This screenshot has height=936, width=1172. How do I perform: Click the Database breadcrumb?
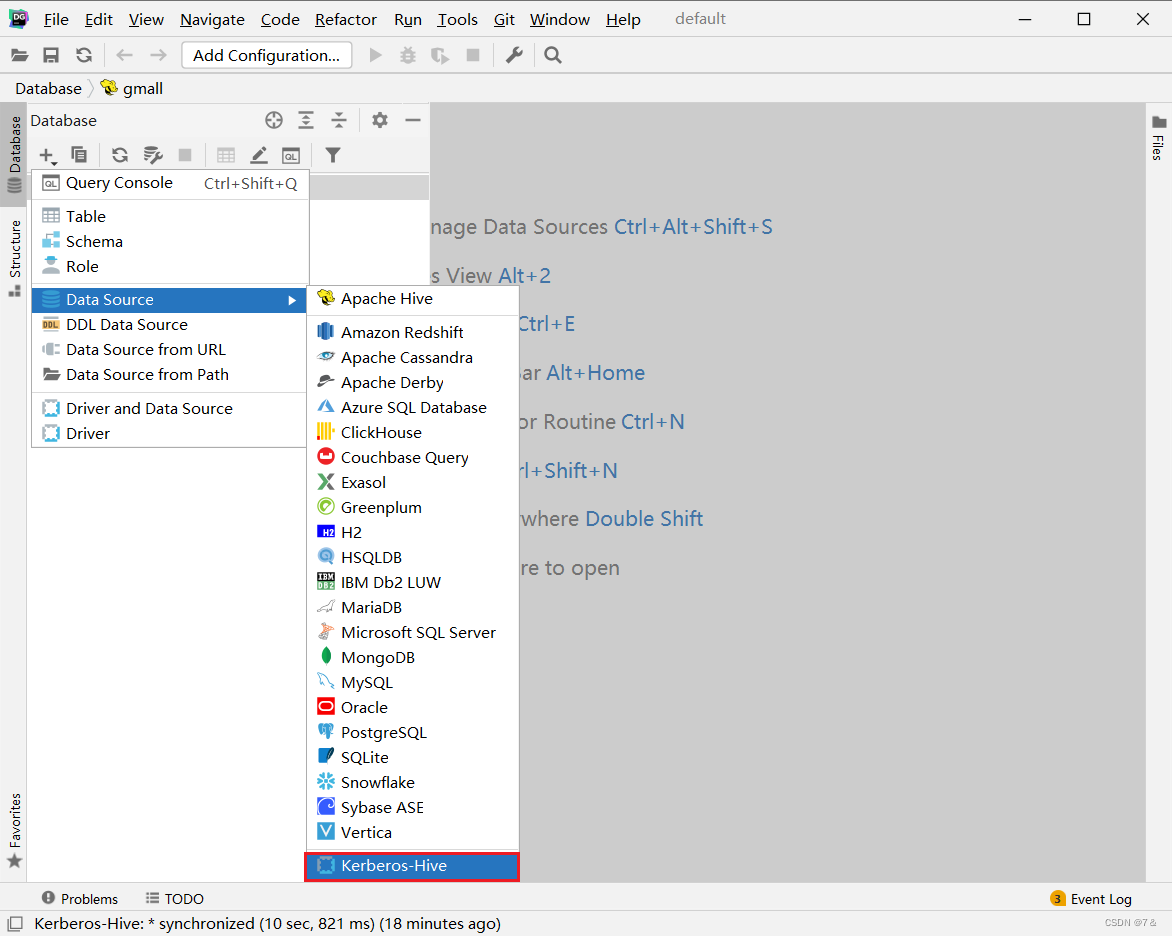tap(49, 88)
